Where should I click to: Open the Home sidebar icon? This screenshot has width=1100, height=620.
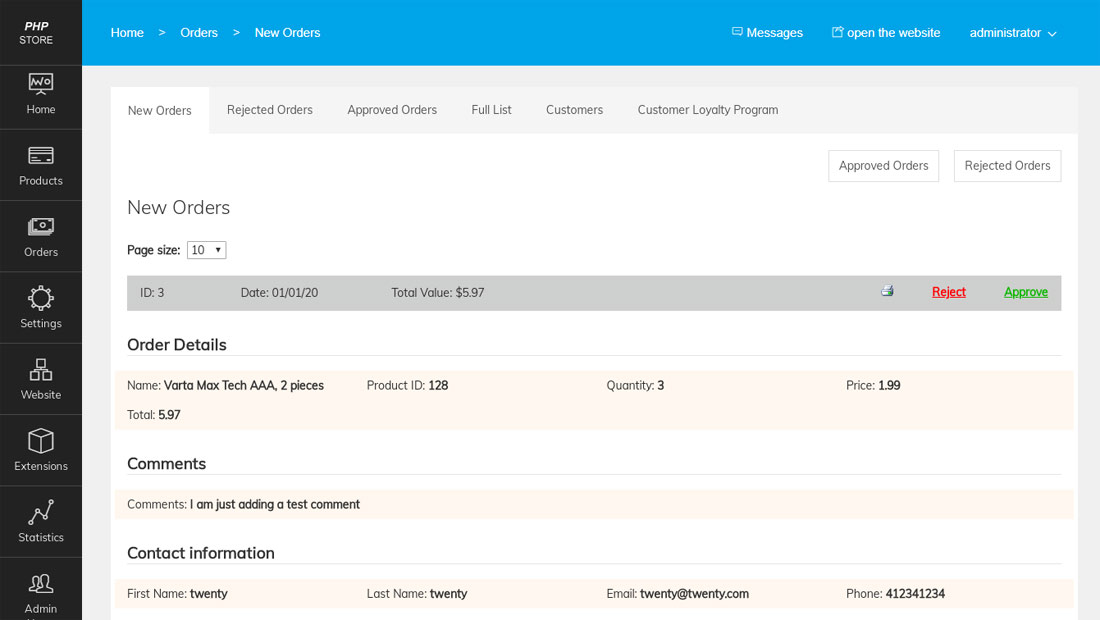tap(41, 84)
